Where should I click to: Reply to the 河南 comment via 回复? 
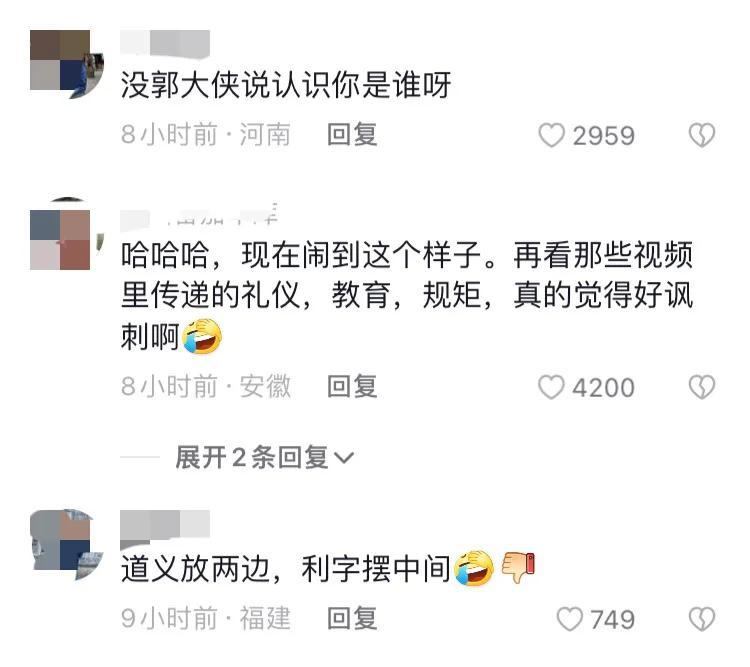[x=352, y=135]
